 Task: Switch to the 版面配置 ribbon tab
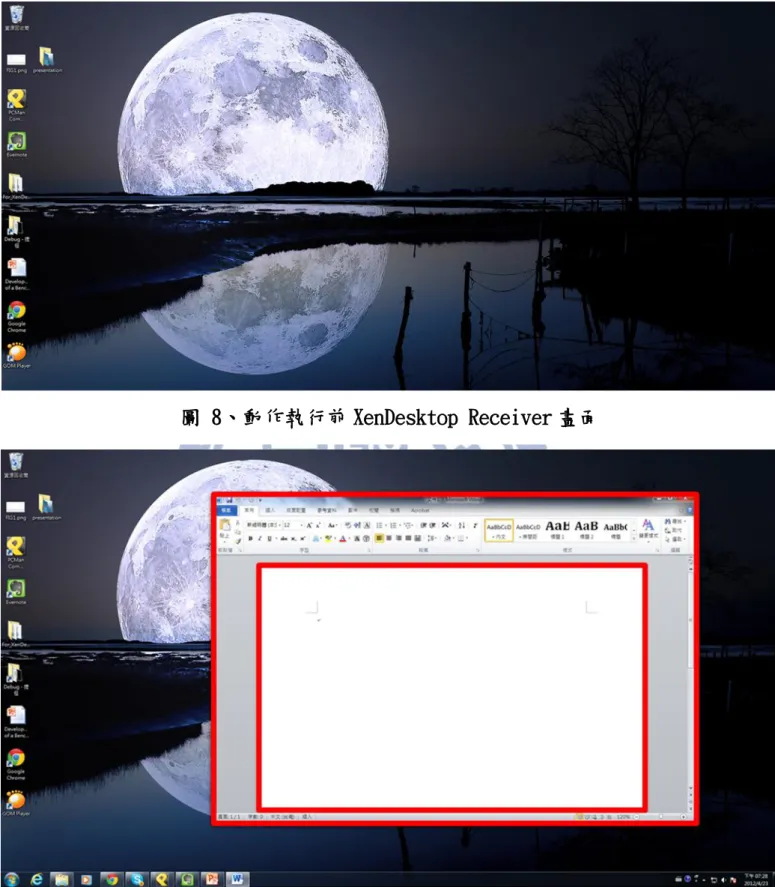click(x=296, y=510)
